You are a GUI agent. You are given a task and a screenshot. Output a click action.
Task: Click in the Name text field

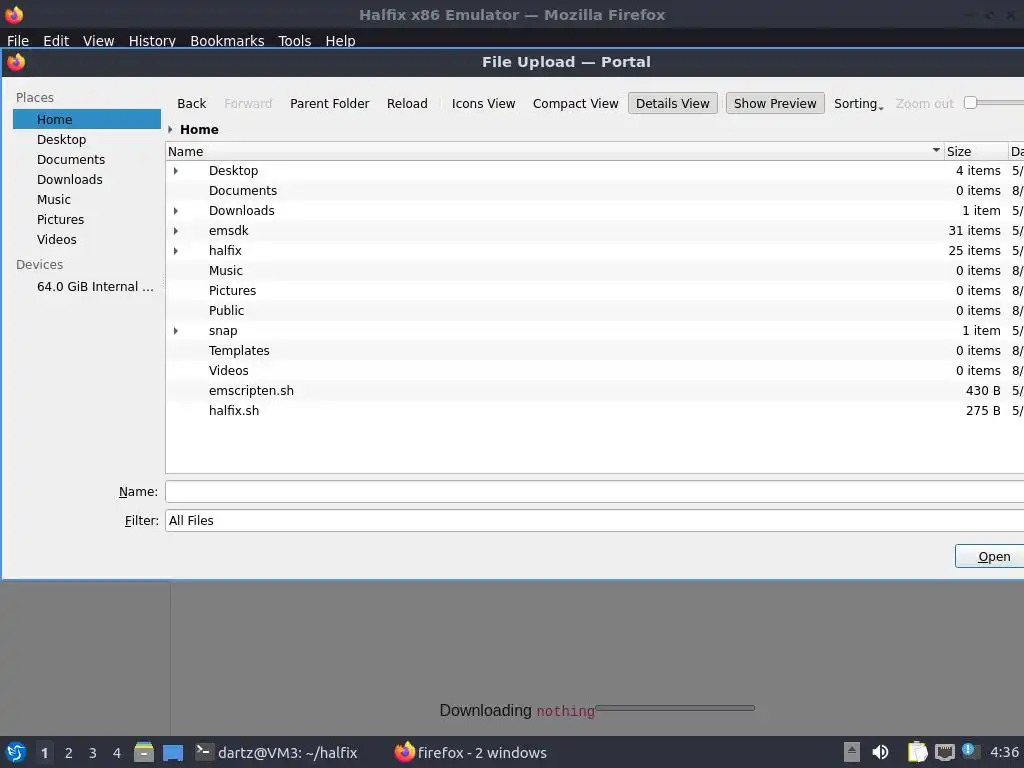(594, 492)
